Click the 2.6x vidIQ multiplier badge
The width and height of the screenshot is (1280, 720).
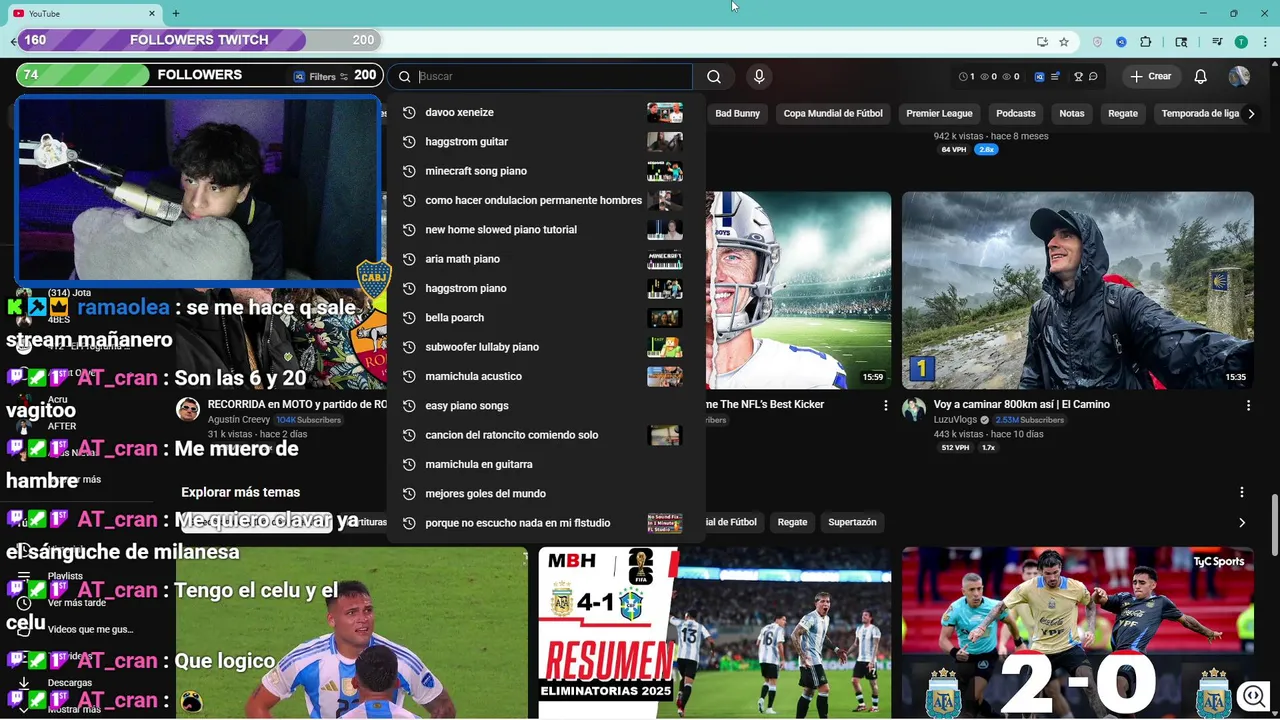pyautogui.click(x=986, y=150)
